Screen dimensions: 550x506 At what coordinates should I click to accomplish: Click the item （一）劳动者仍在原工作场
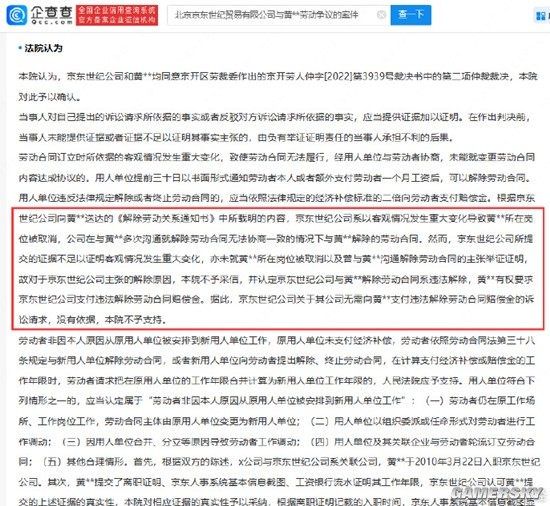click(481, 401)
